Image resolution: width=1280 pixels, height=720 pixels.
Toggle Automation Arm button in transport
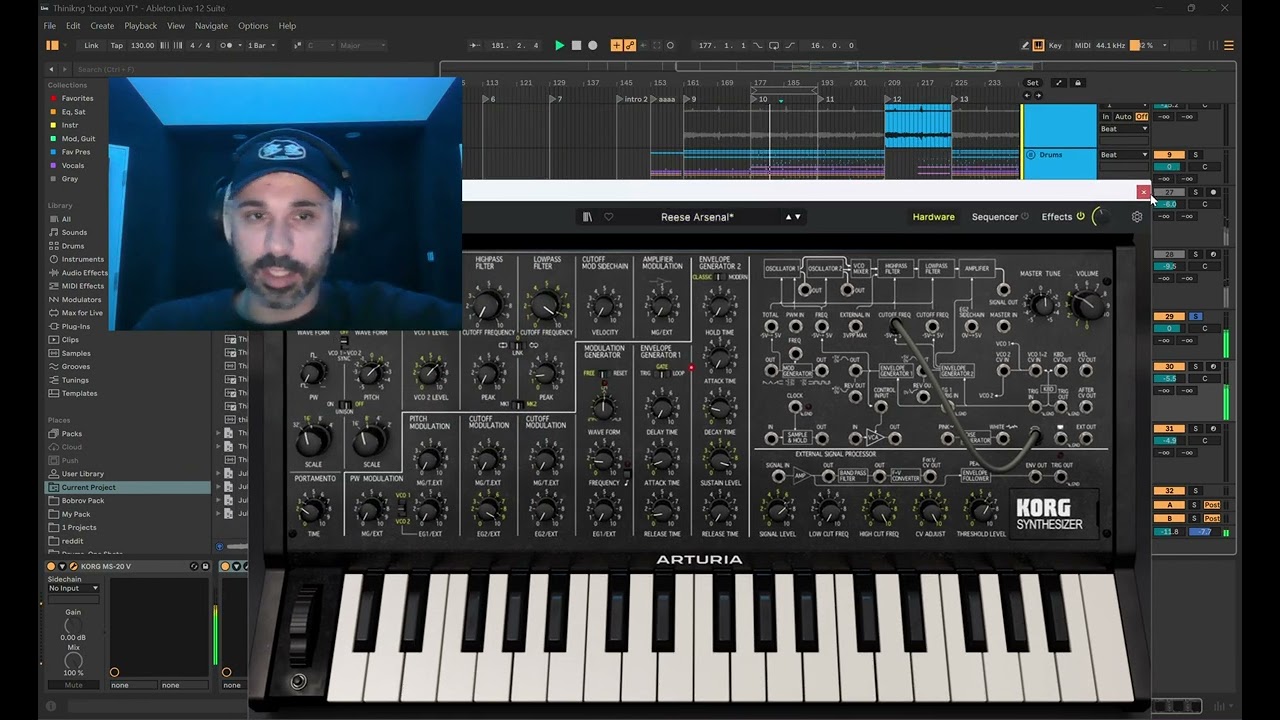coord(629,45)
